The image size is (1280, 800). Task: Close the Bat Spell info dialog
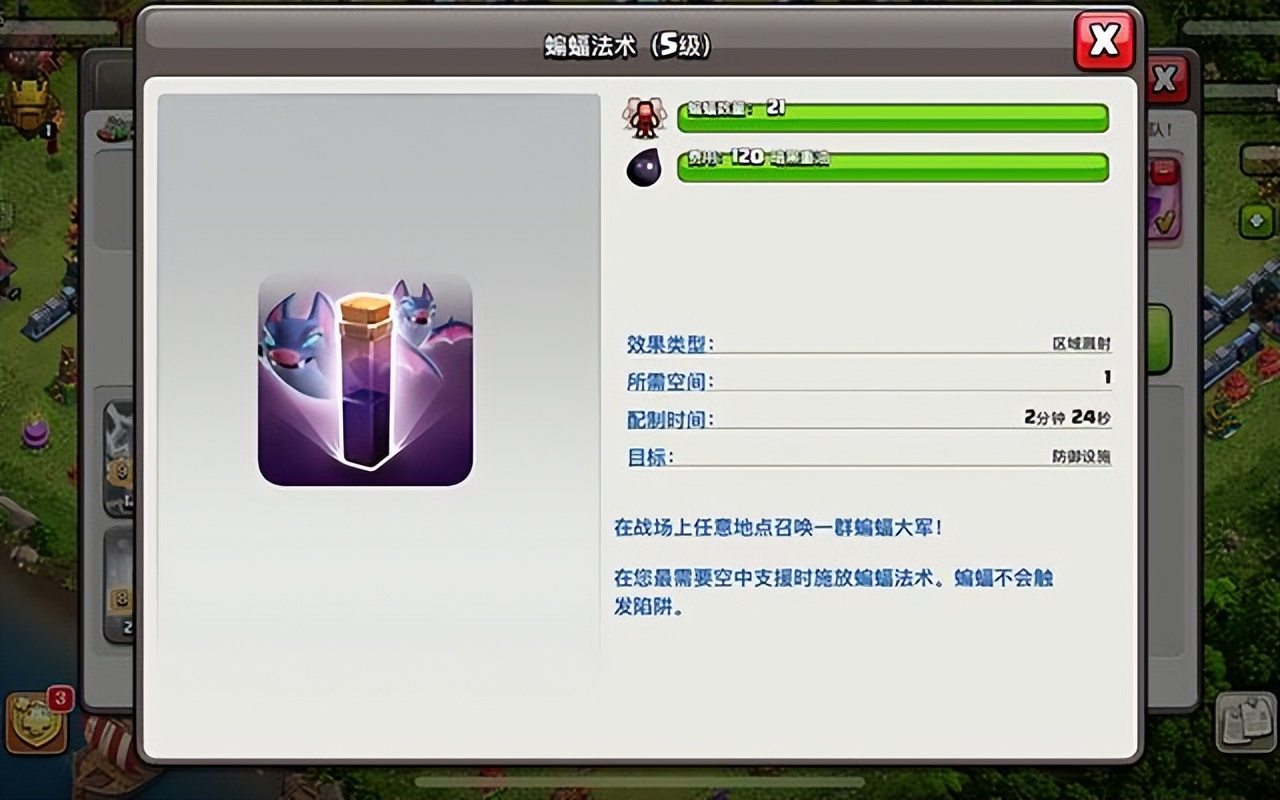(x=1104, y=41)
